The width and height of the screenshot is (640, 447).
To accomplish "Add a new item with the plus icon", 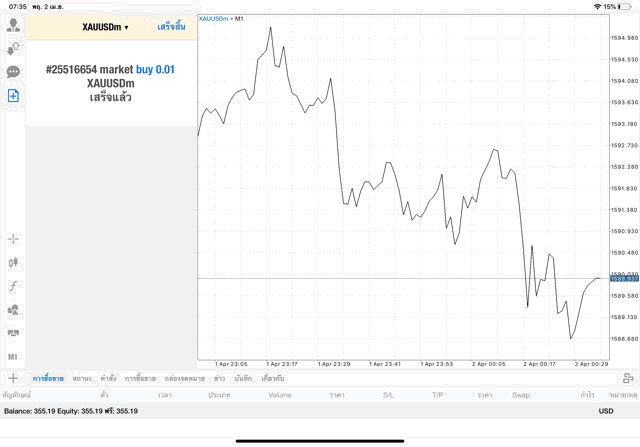I will [13, 378].
